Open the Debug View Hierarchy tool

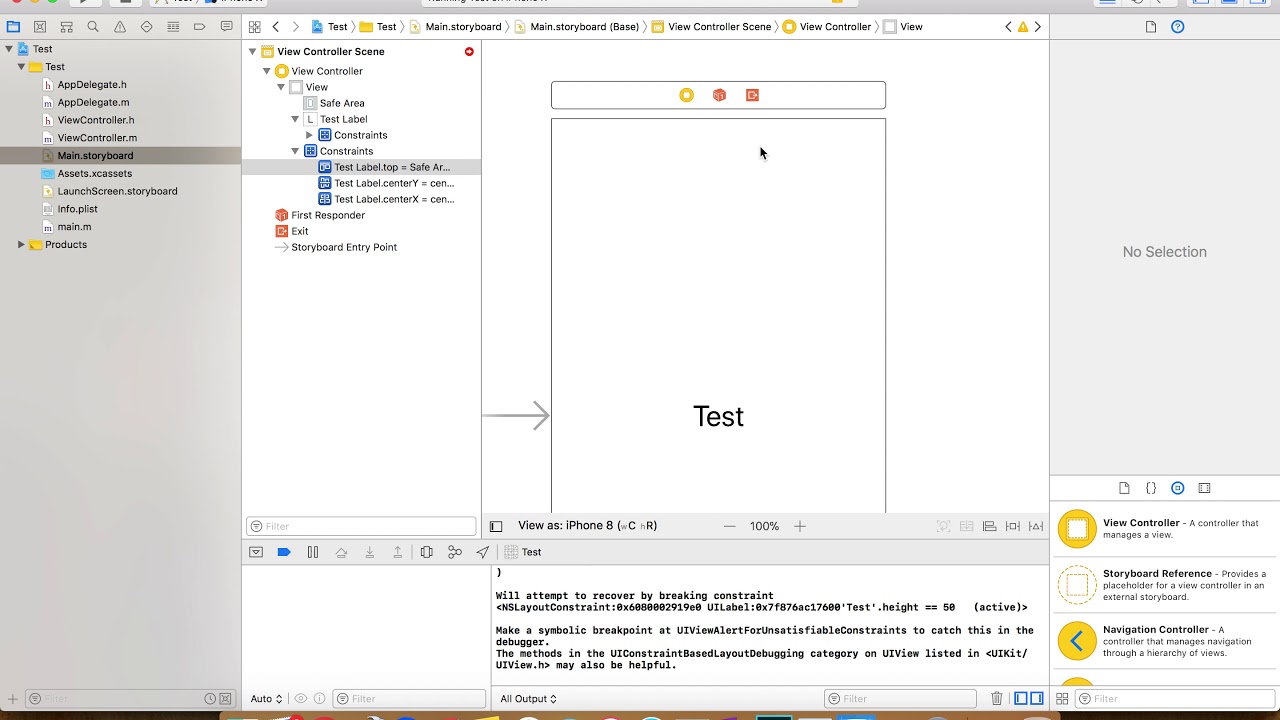(427, 552)
